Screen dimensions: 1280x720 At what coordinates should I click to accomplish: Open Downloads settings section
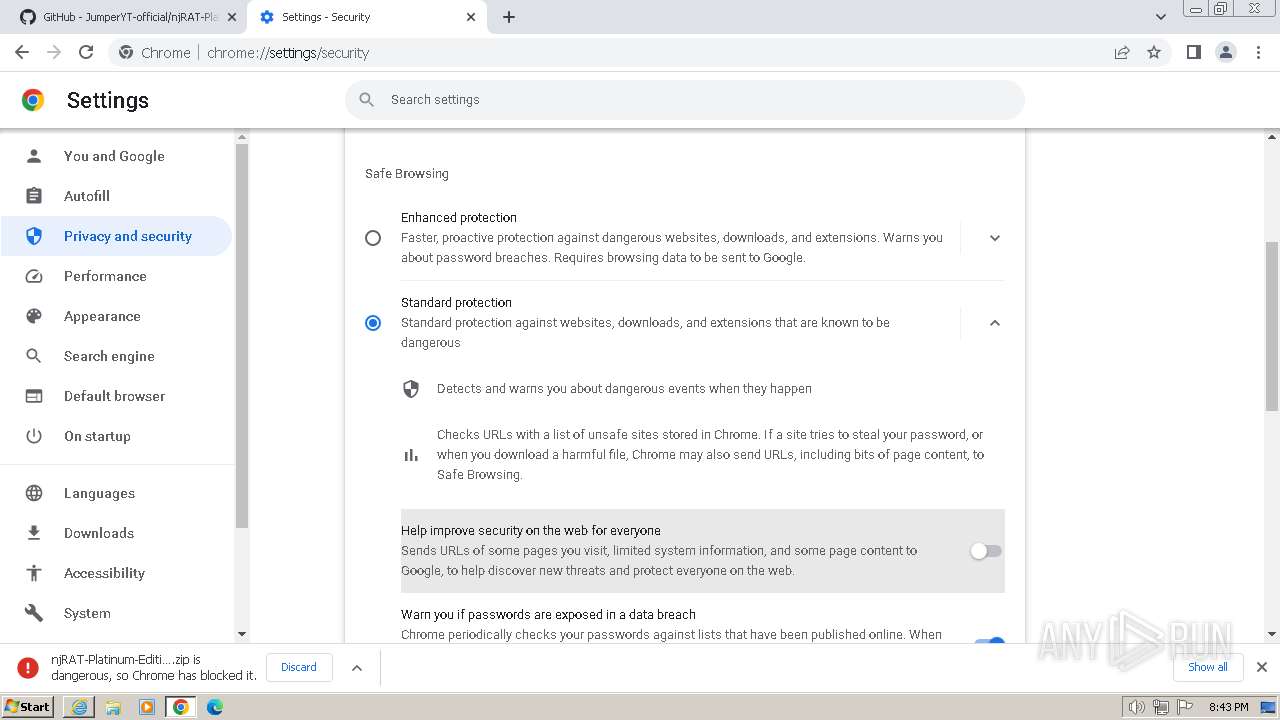[x=116, y=533]
